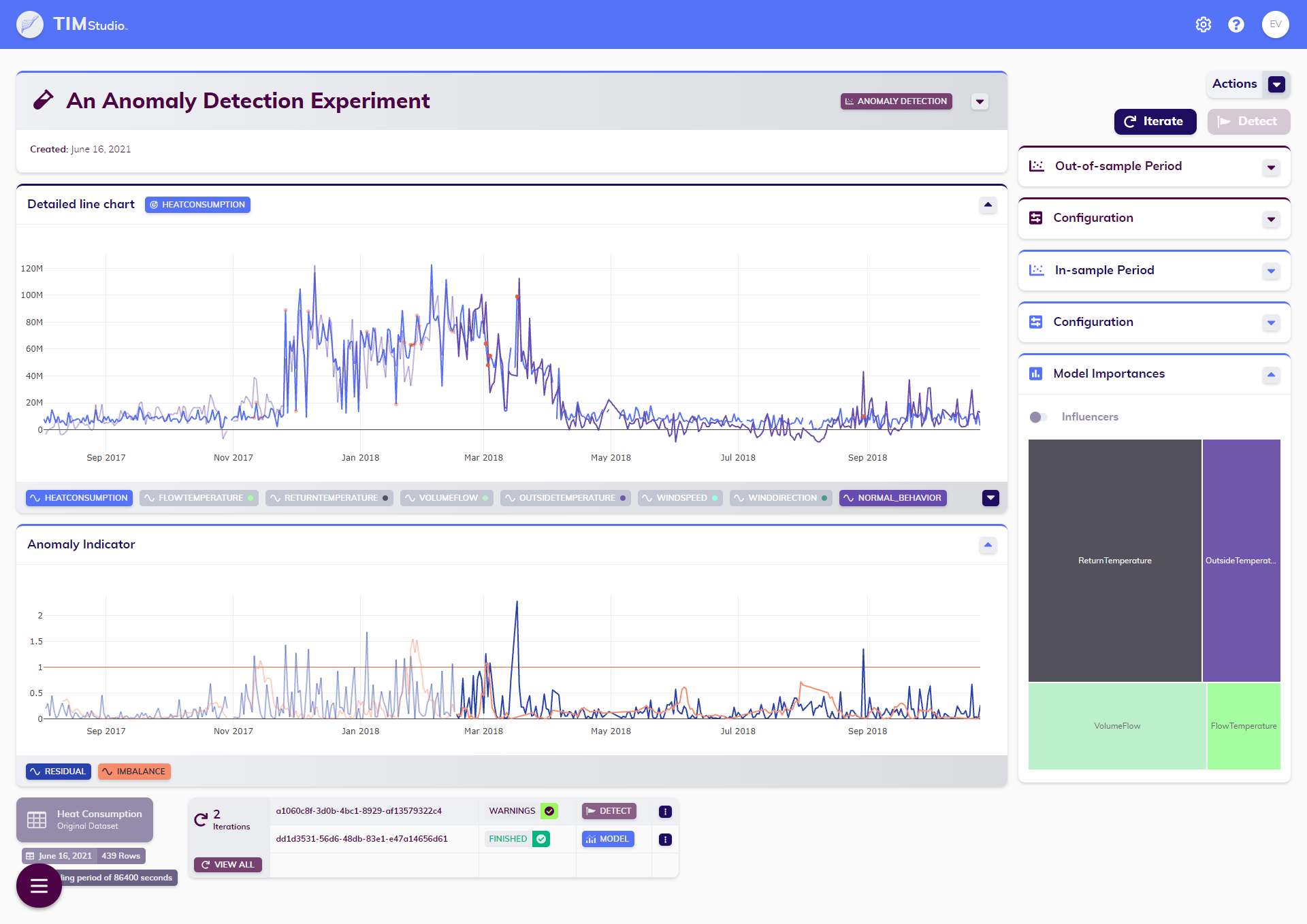
Task: Expand the blue Configuration section
Action: coord(1271,323)
